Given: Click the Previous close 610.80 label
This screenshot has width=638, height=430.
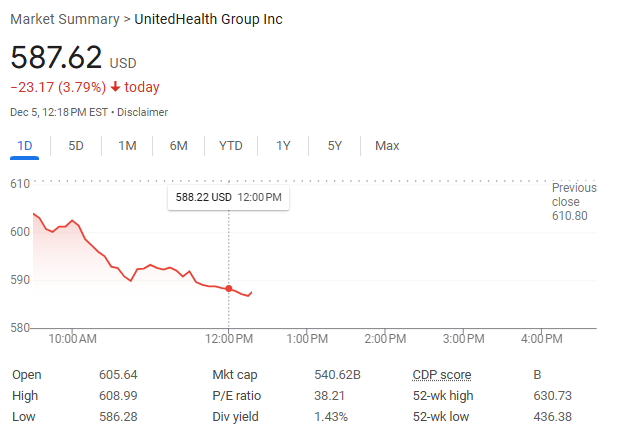Looking at the screenshot, I should pyautogui.click(x=573, y=201).
